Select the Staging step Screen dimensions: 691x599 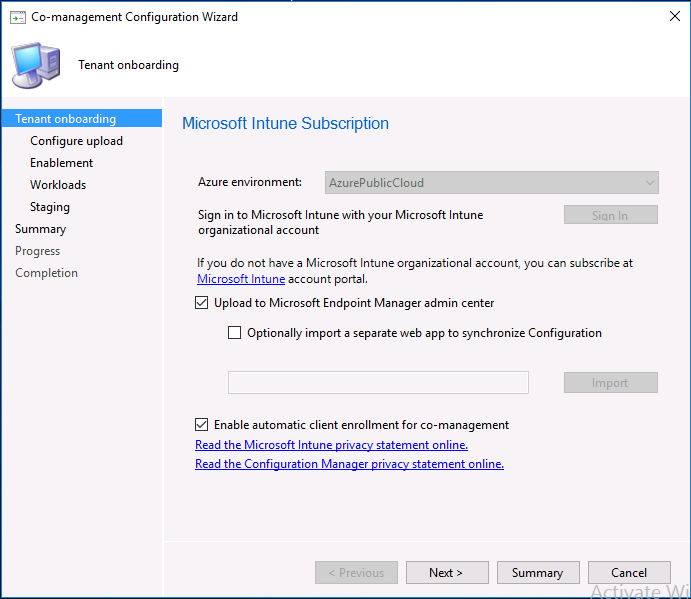(50, 207)
